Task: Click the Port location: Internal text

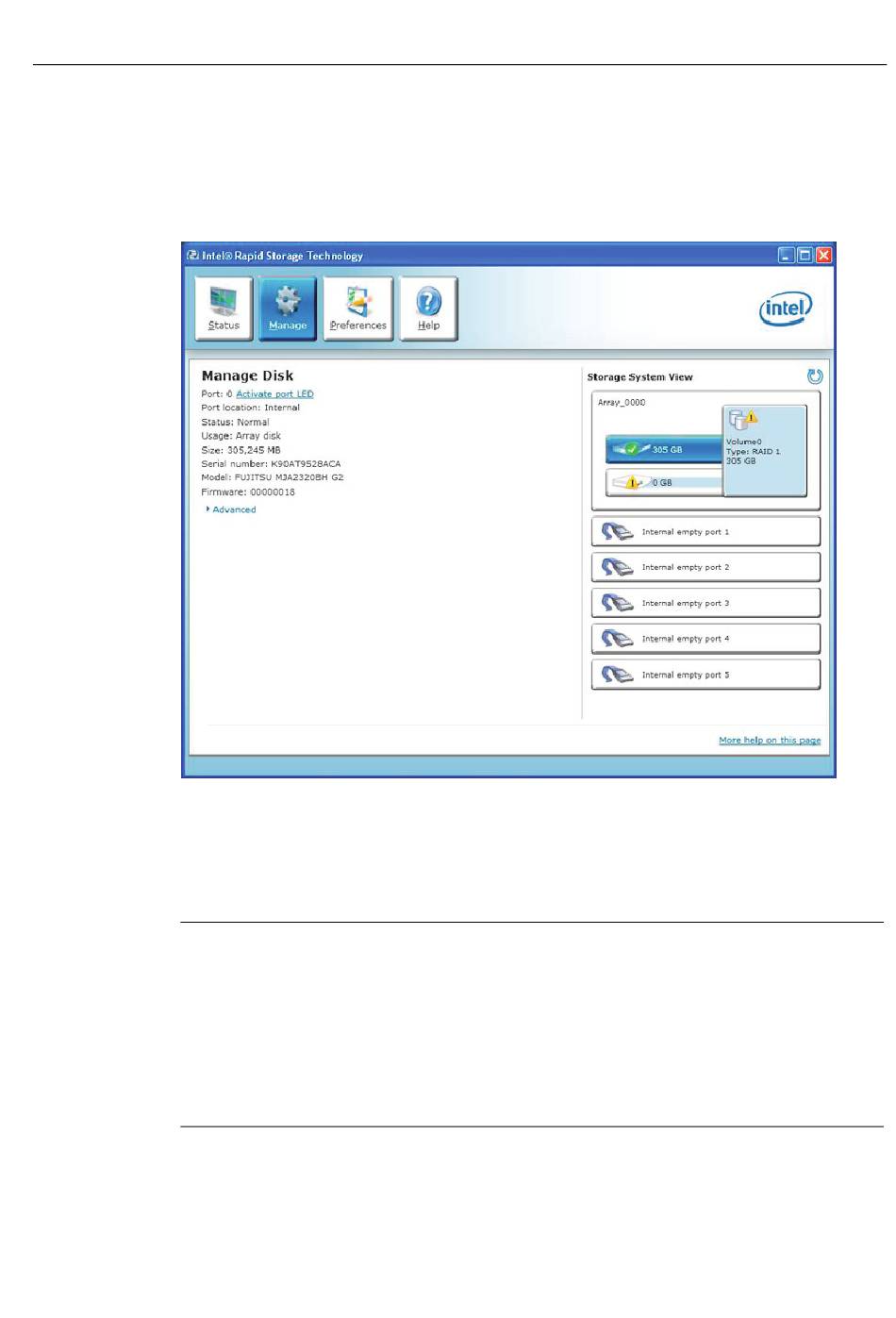Action: point(250,409)
